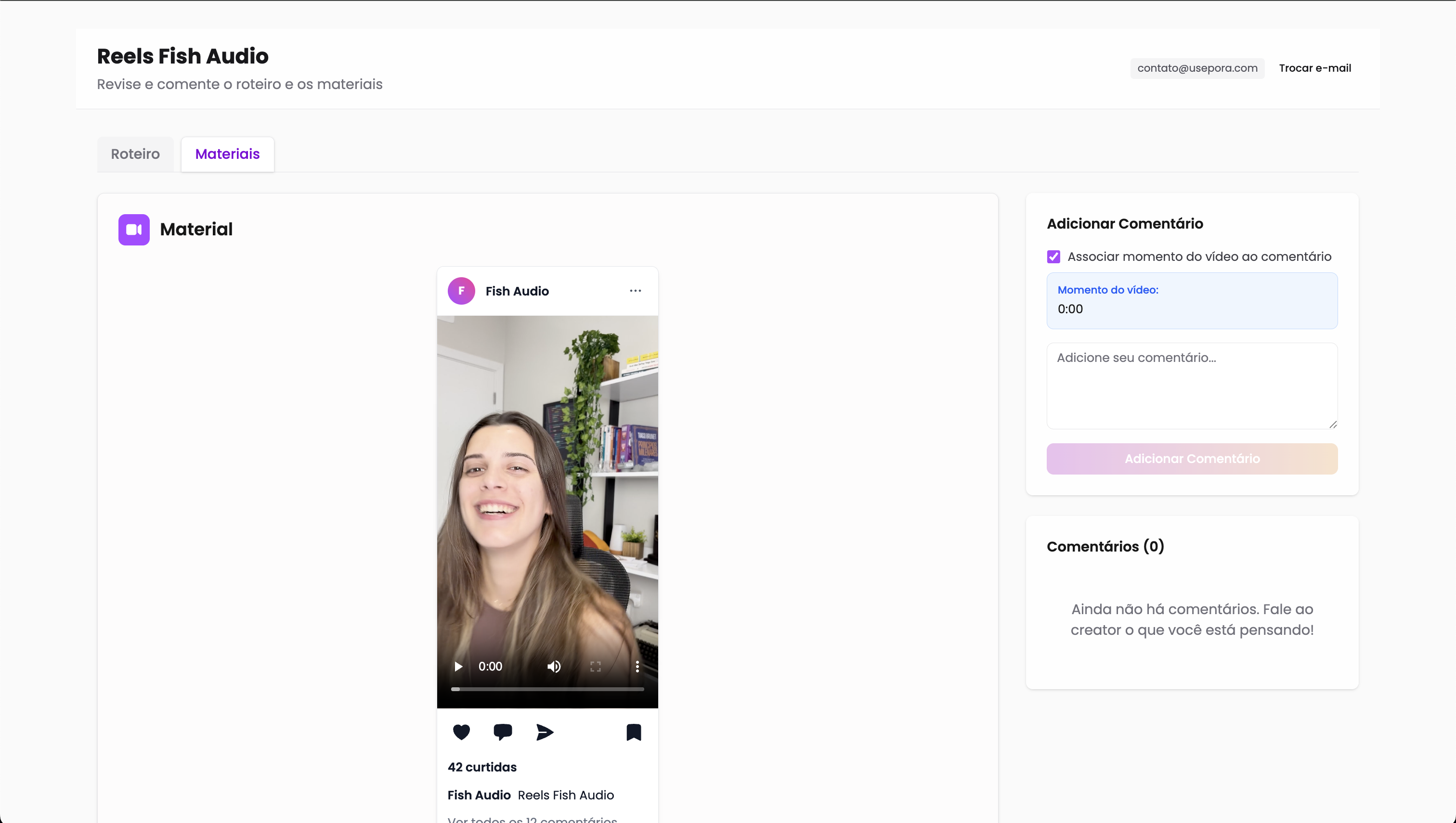Open video player more options menu

coord(637,667)
